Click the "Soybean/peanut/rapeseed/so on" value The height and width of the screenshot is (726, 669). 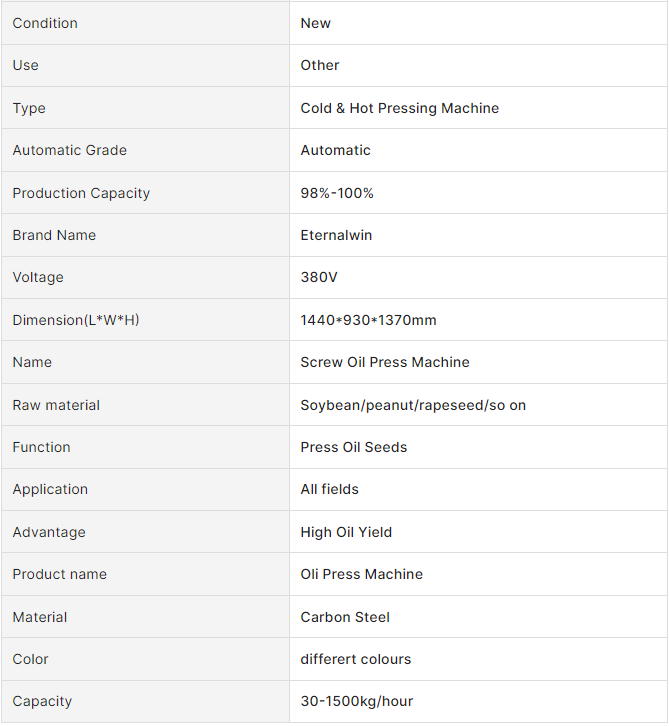(x=413, y=405)
